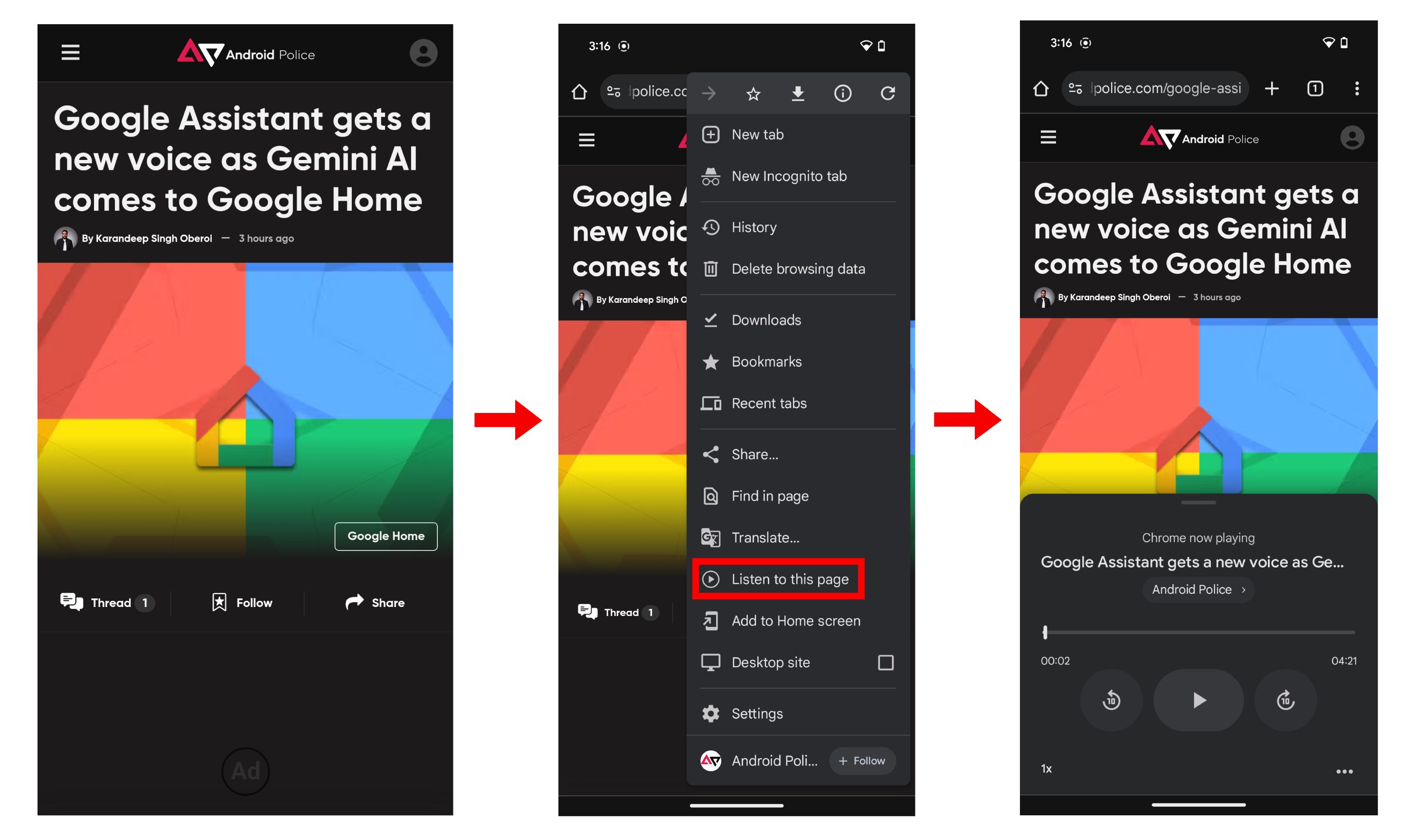Click the Listen to this page option
1415x840 pixels.
(x=790, y=579)
